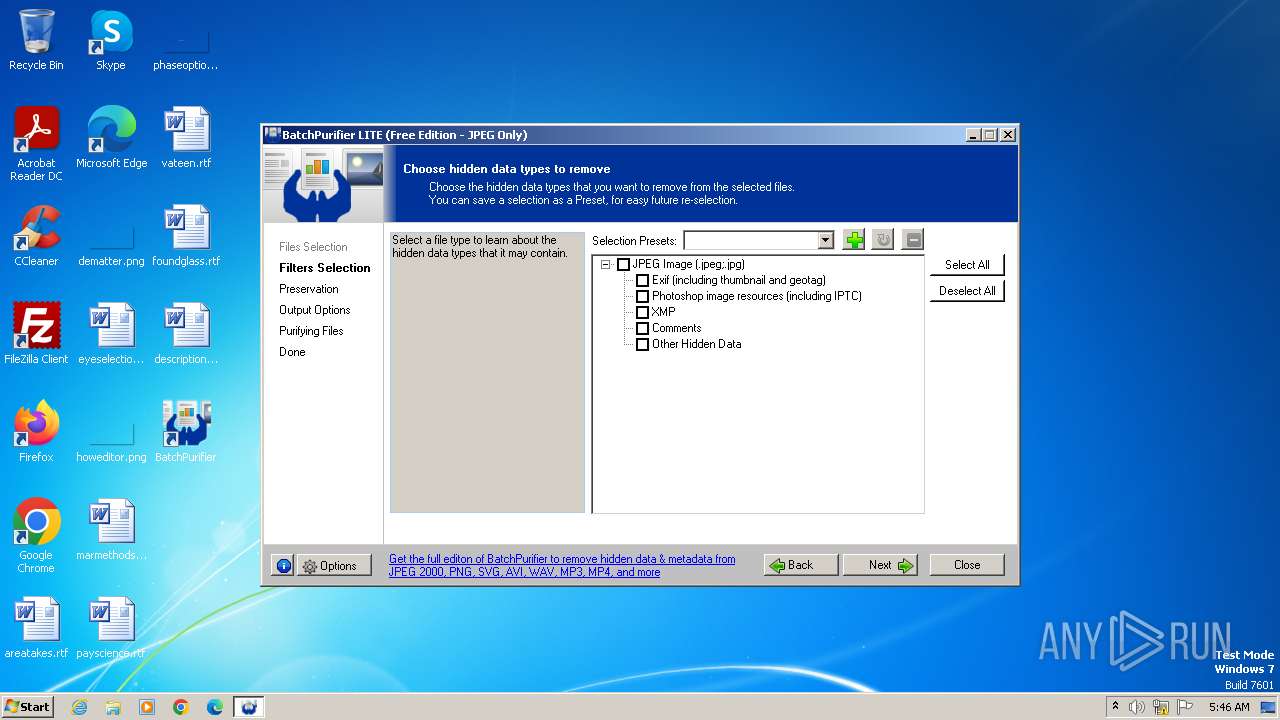Open the blue info about button
The height and width of the screenshot is (720, 1280).
(x=283, y=566)
